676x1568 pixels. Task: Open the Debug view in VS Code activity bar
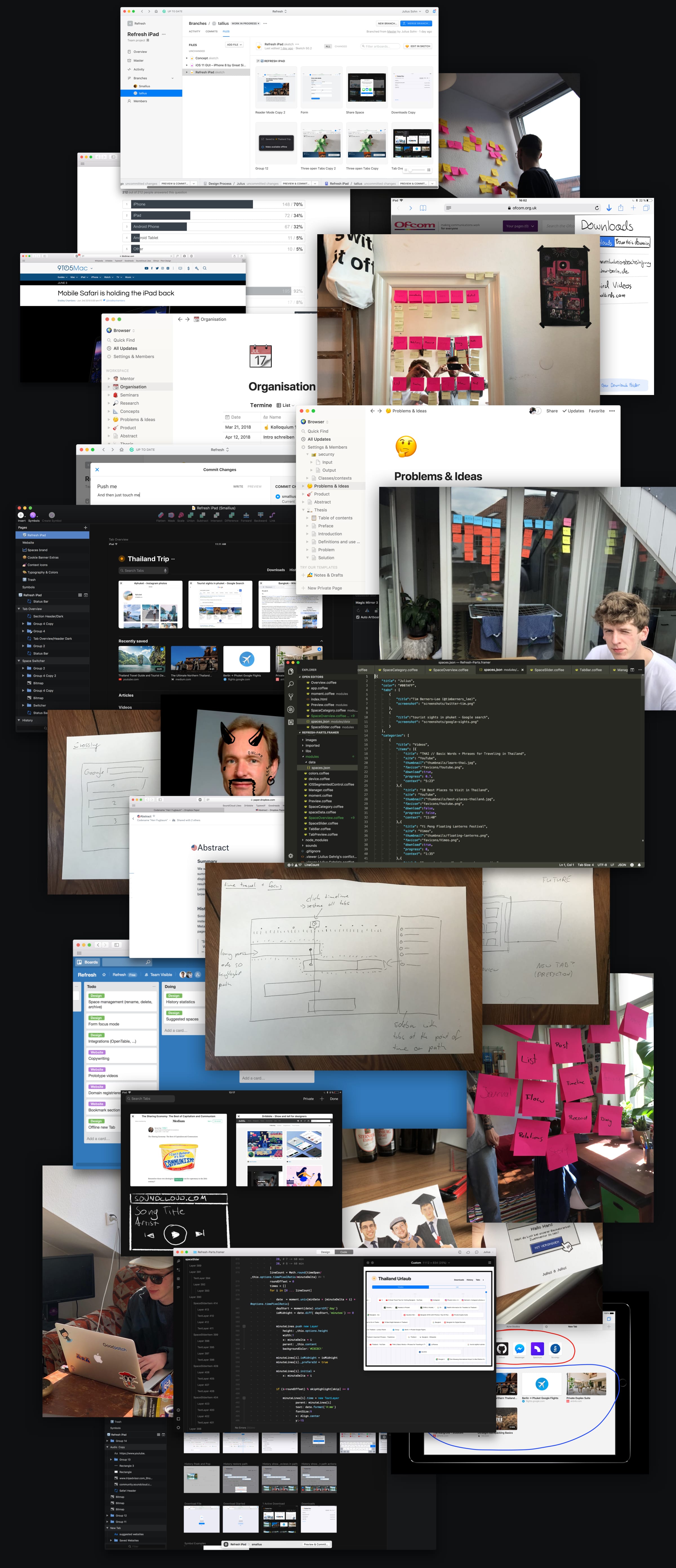tap(290, 710)
